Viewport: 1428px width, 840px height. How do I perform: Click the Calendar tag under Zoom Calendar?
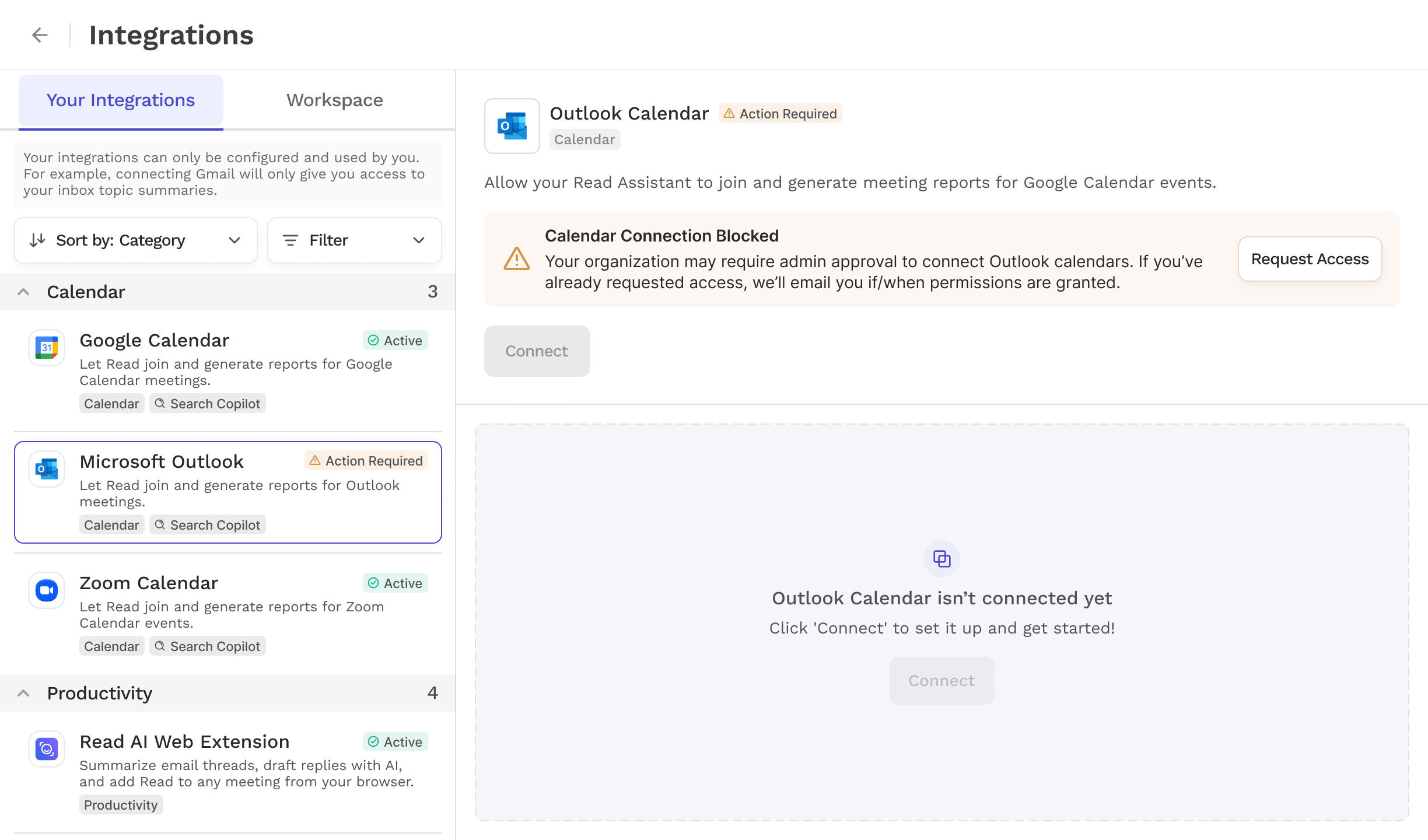(111, 646)
